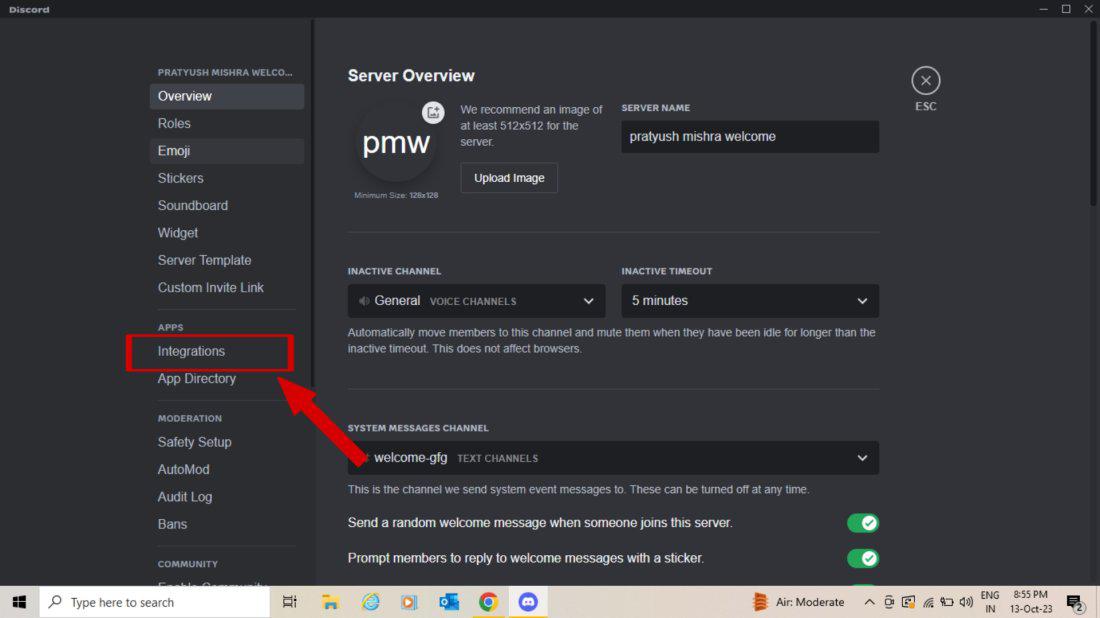Click the upload image icon on server avatar

coord(433,112)
